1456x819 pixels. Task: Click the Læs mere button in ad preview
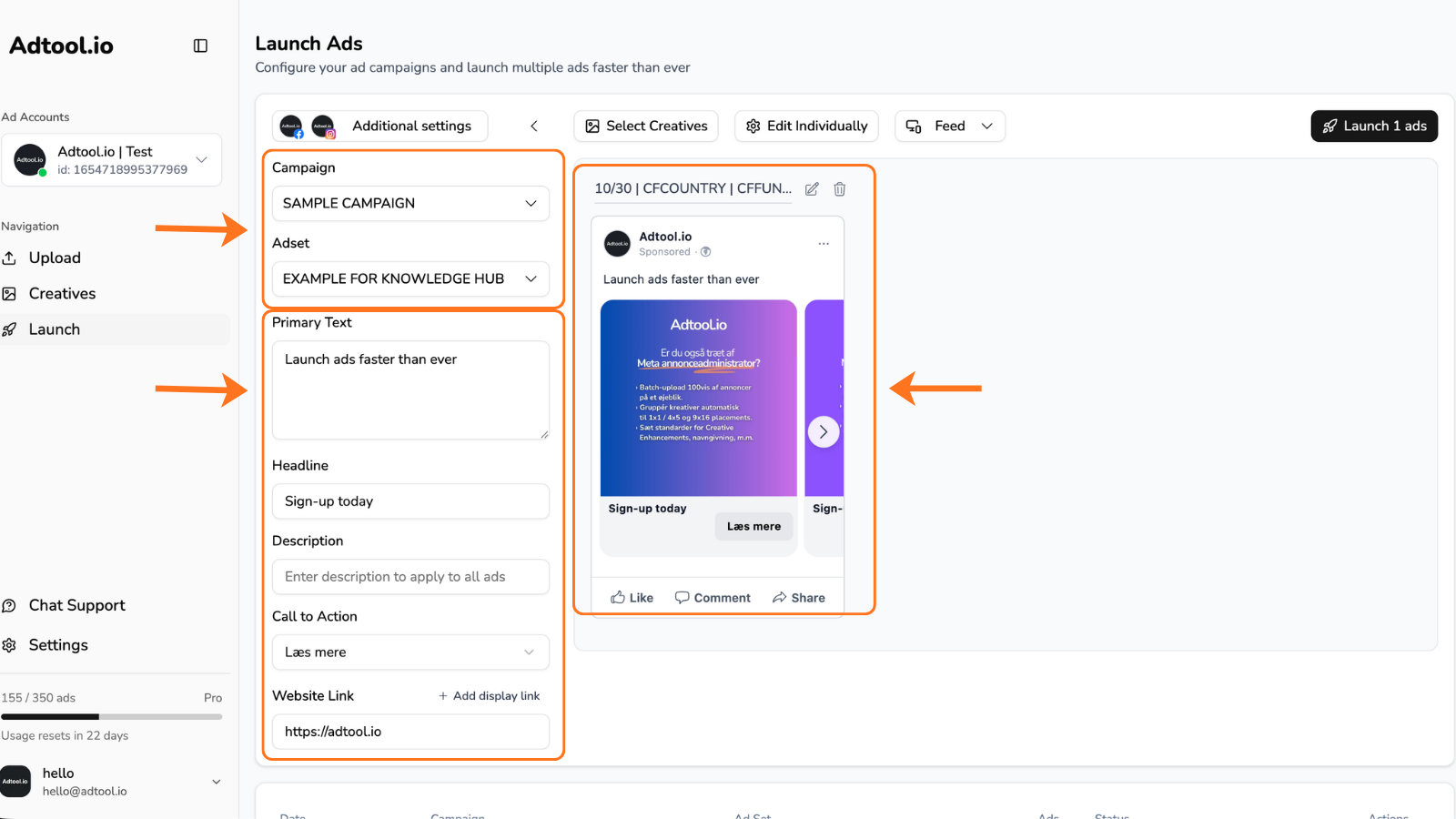point(753,526)
